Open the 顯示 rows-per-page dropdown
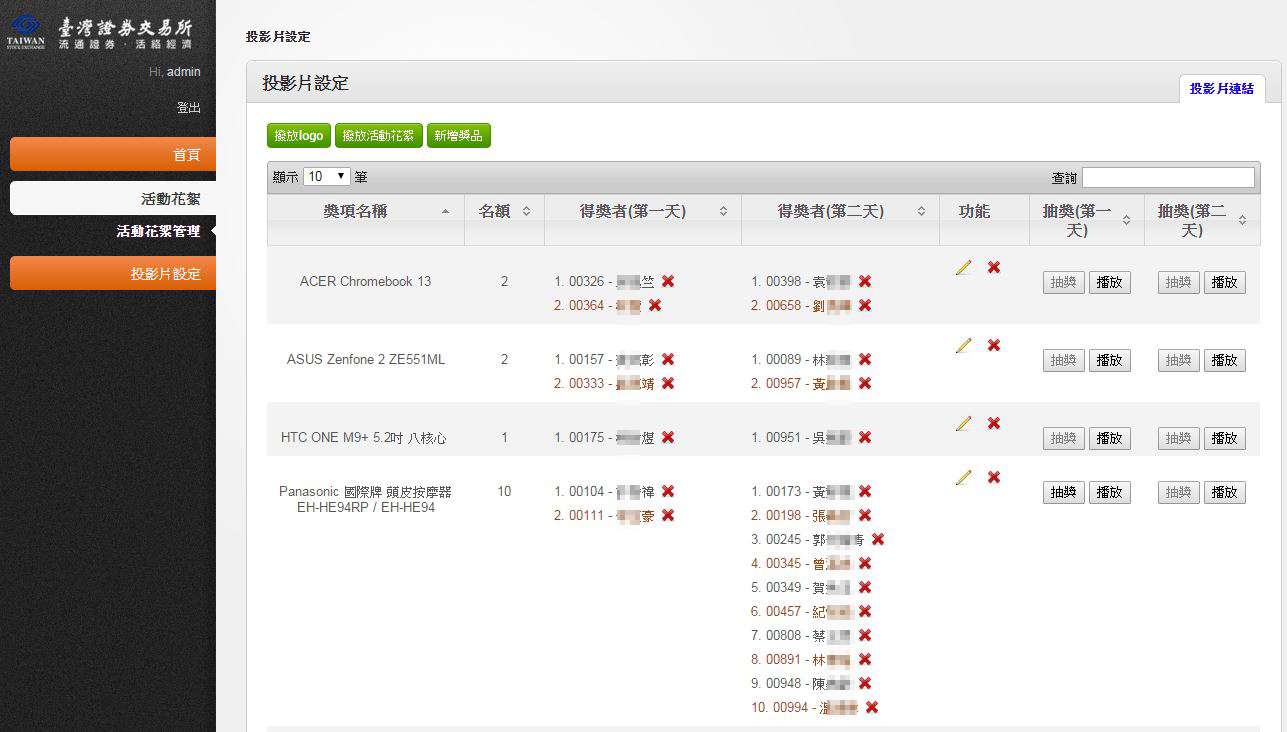1287x732 pixels. 326,176
